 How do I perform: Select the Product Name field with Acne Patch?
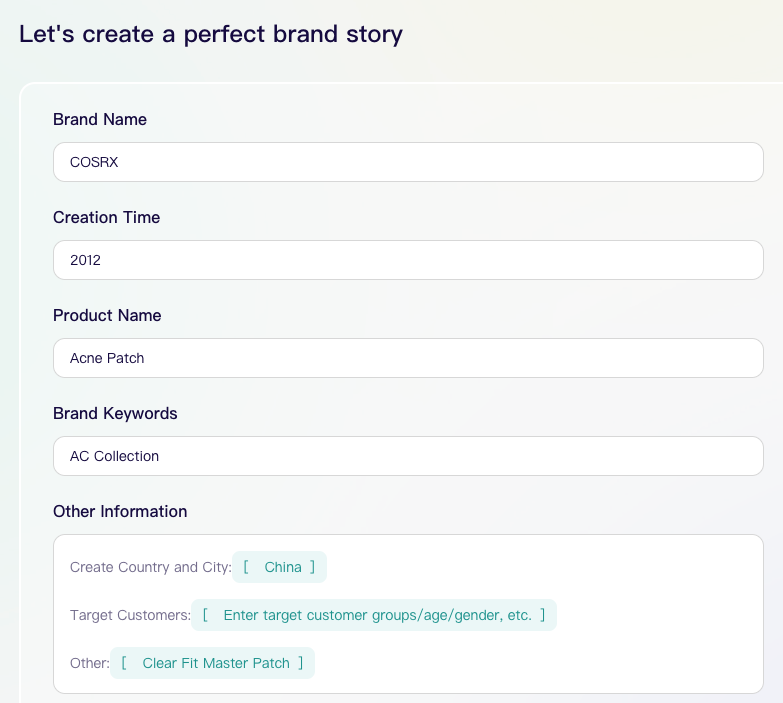(408, 358)
